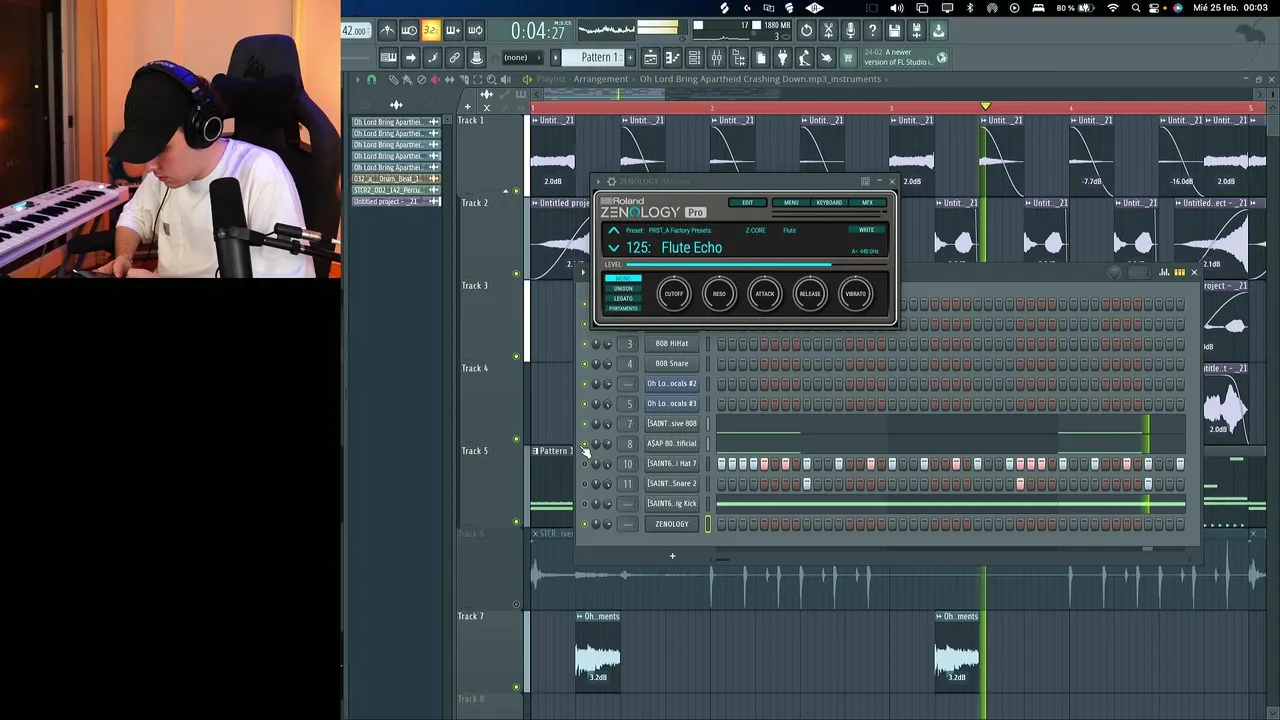Click the 42.000 tempo field
This screenshot has width=1280, height=720.
354,31
